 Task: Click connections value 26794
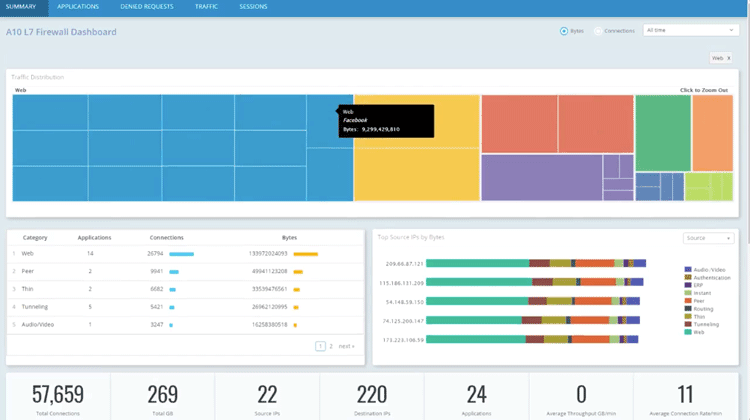(155, 254)
